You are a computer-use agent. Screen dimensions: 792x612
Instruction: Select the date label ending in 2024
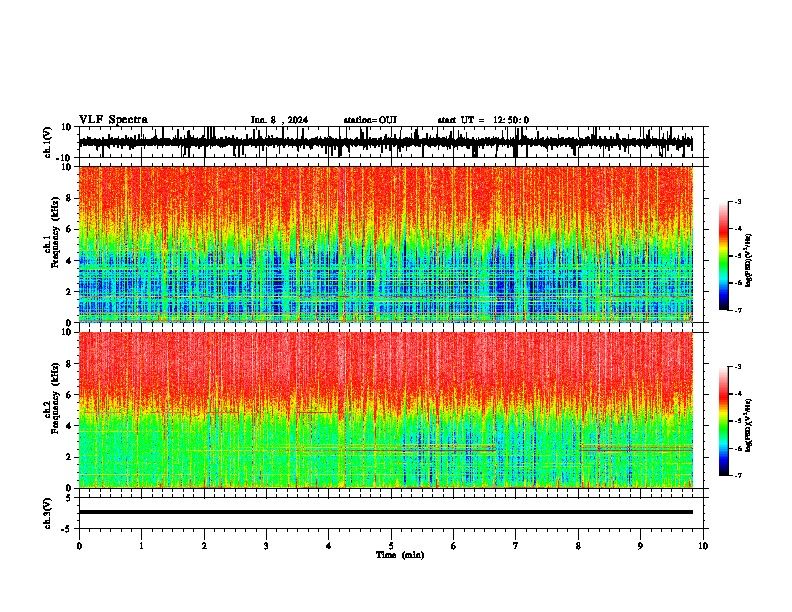[279, 120]
